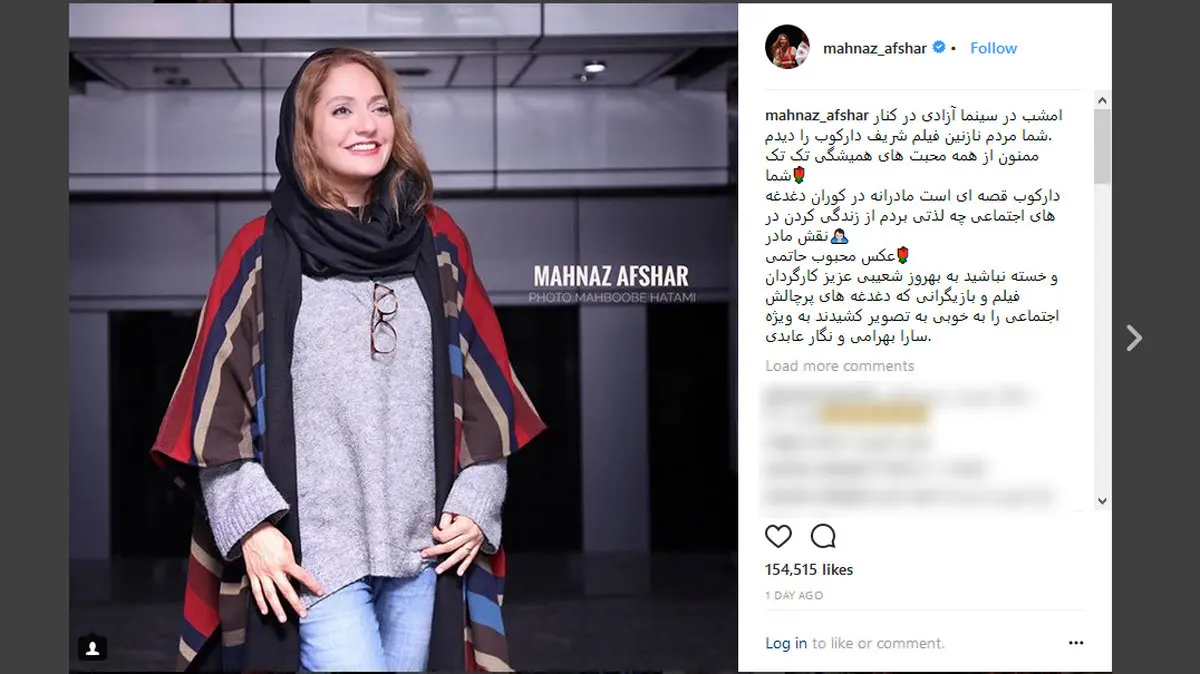Follow the mahnaz_afshar account

pos(993,48)
